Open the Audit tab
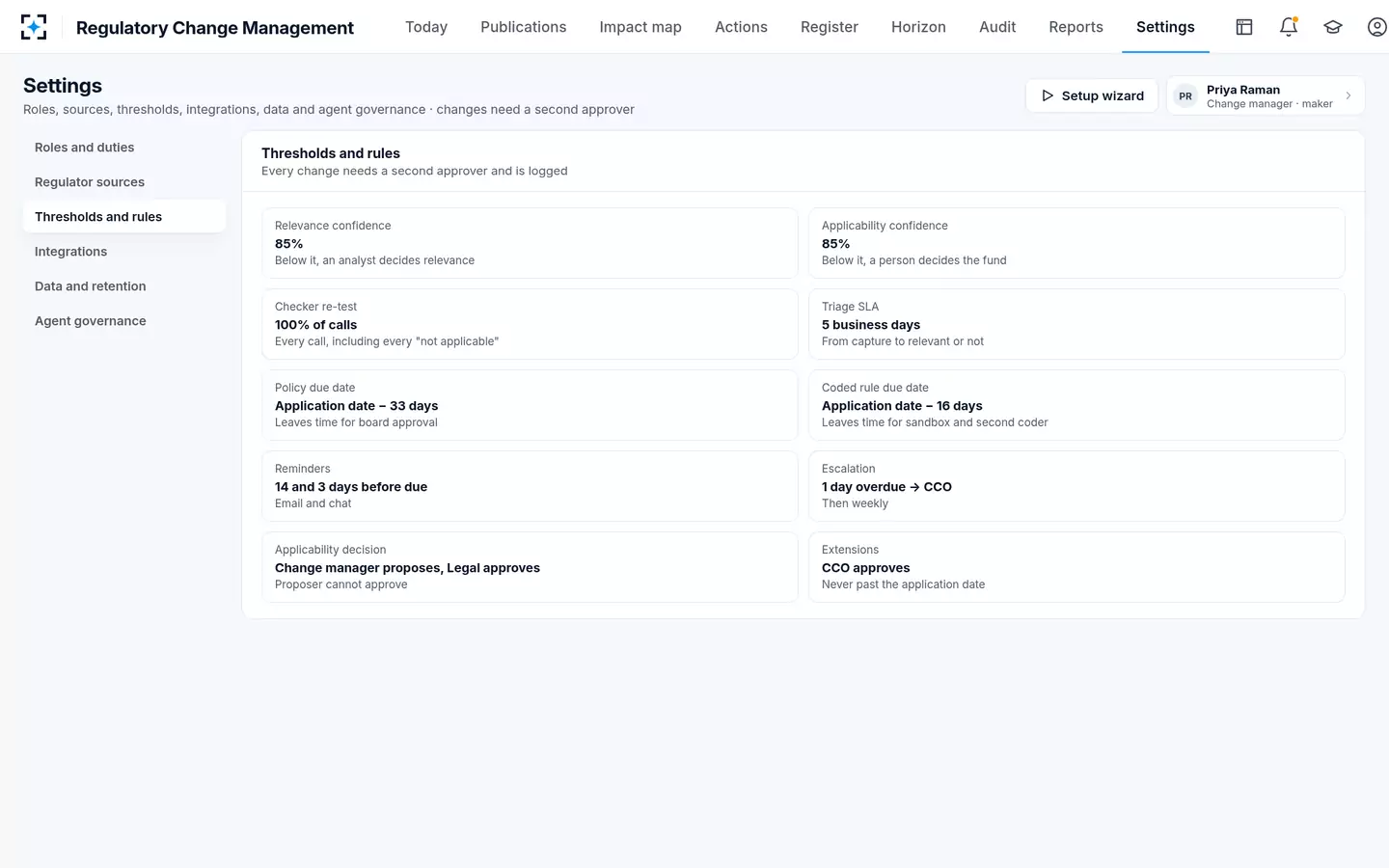1389x868 pixels. 997,27
